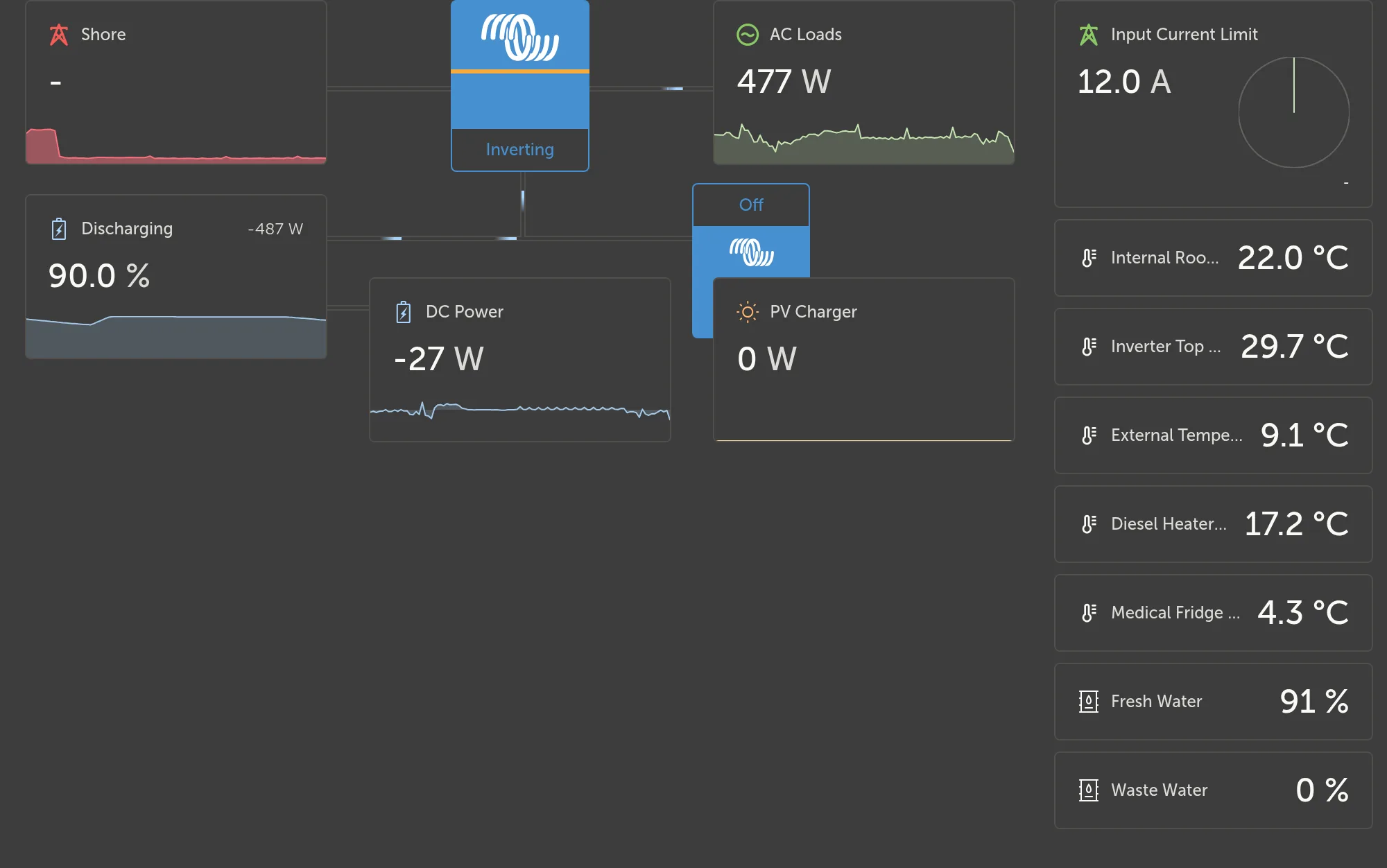The height and width of the screenshot is (868, 1387).
Task: Click the External Temperature thermometer icon
Action: (1089, 435)
